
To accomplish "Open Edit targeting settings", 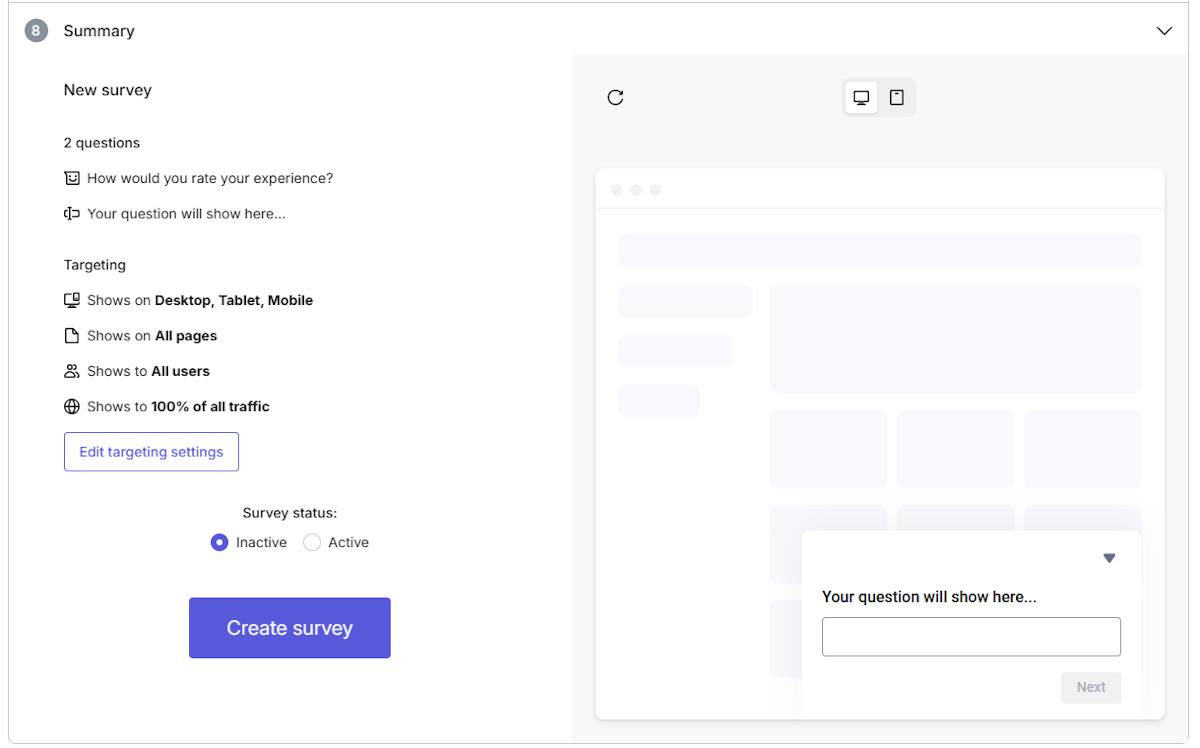I will 151,451.
